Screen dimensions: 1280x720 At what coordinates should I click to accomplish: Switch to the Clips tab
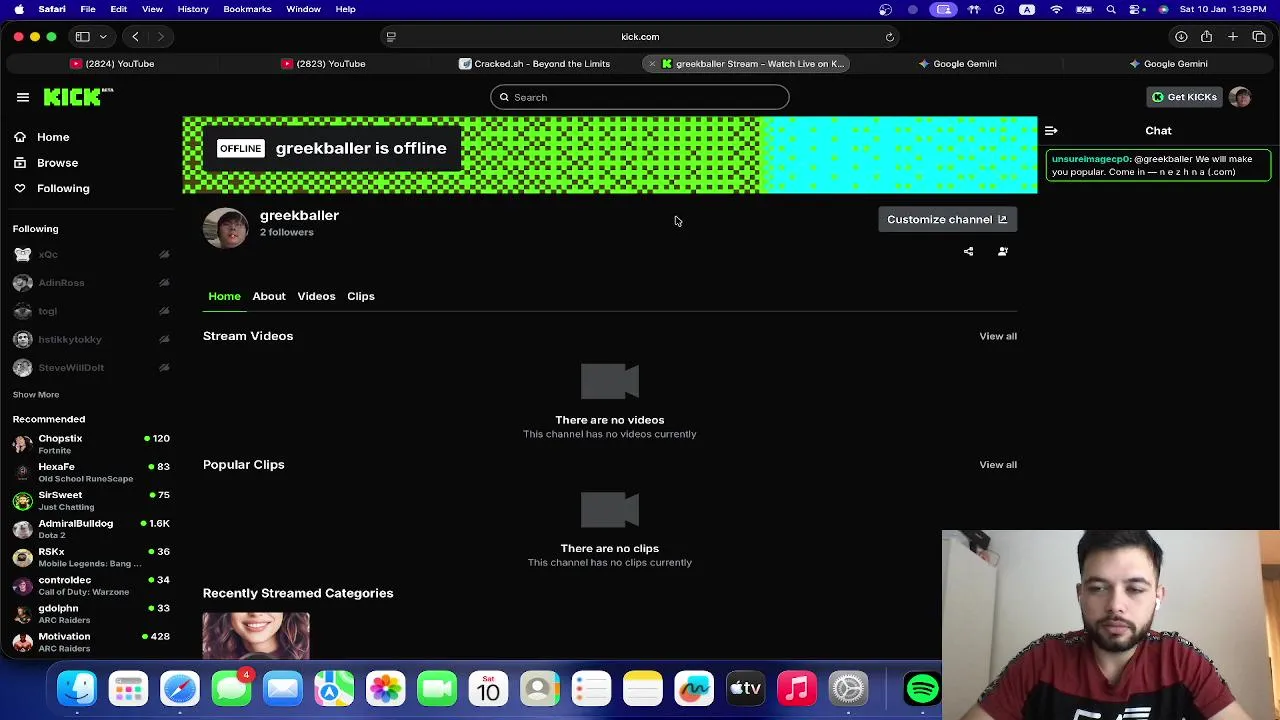point(361,296)
